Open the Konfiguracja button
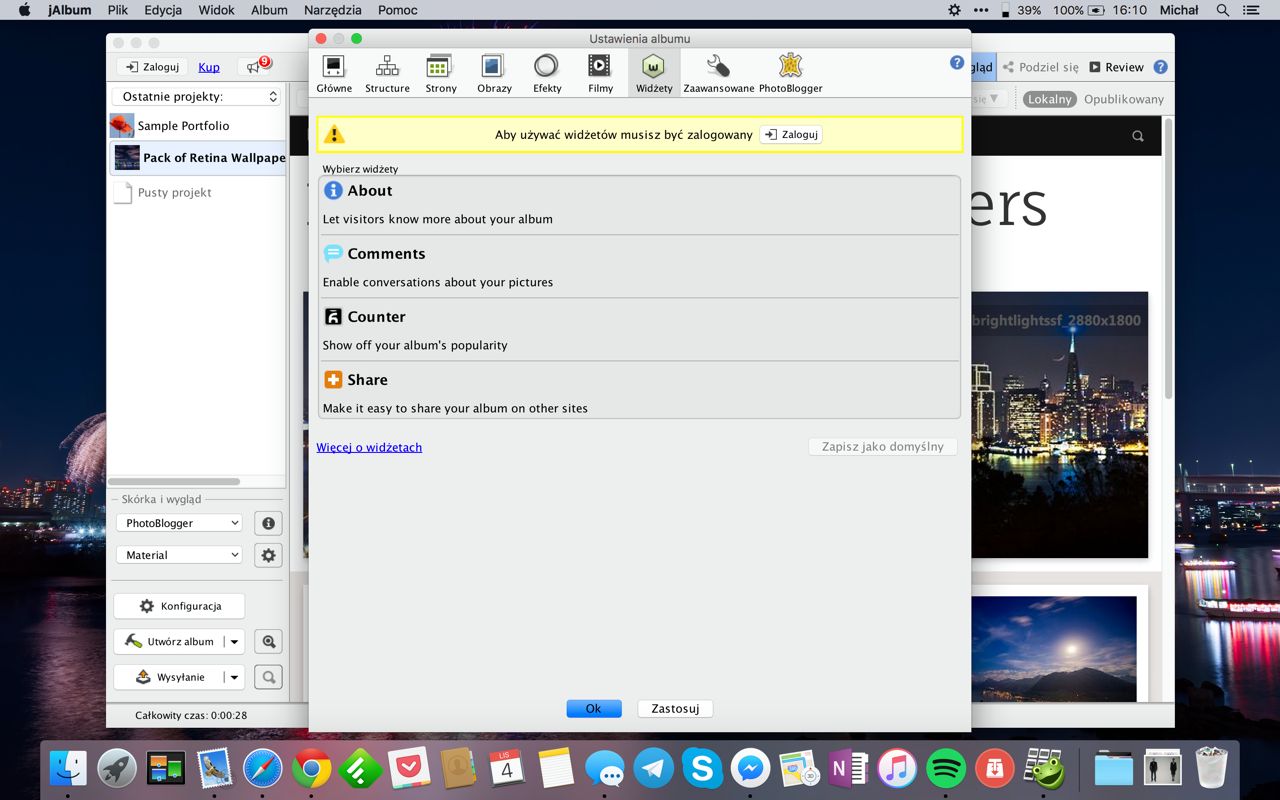1280x800 pixels. (x=179, y=606)
